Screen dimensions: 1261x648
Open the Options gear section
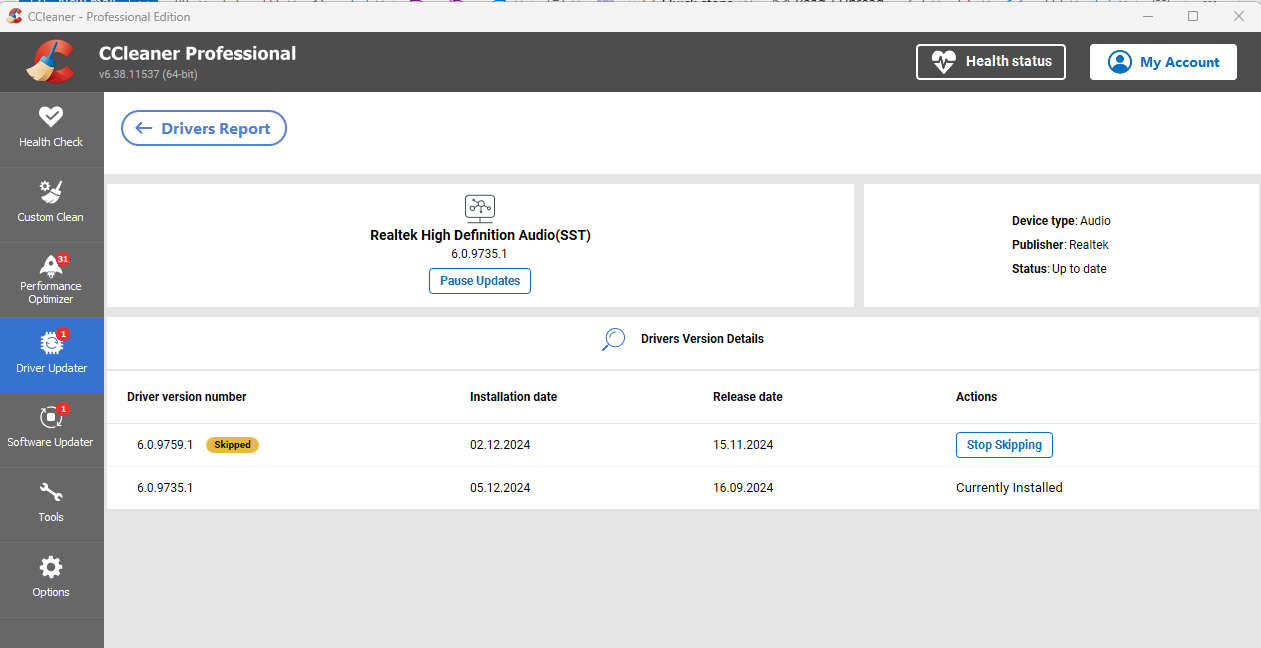(51, 580)
